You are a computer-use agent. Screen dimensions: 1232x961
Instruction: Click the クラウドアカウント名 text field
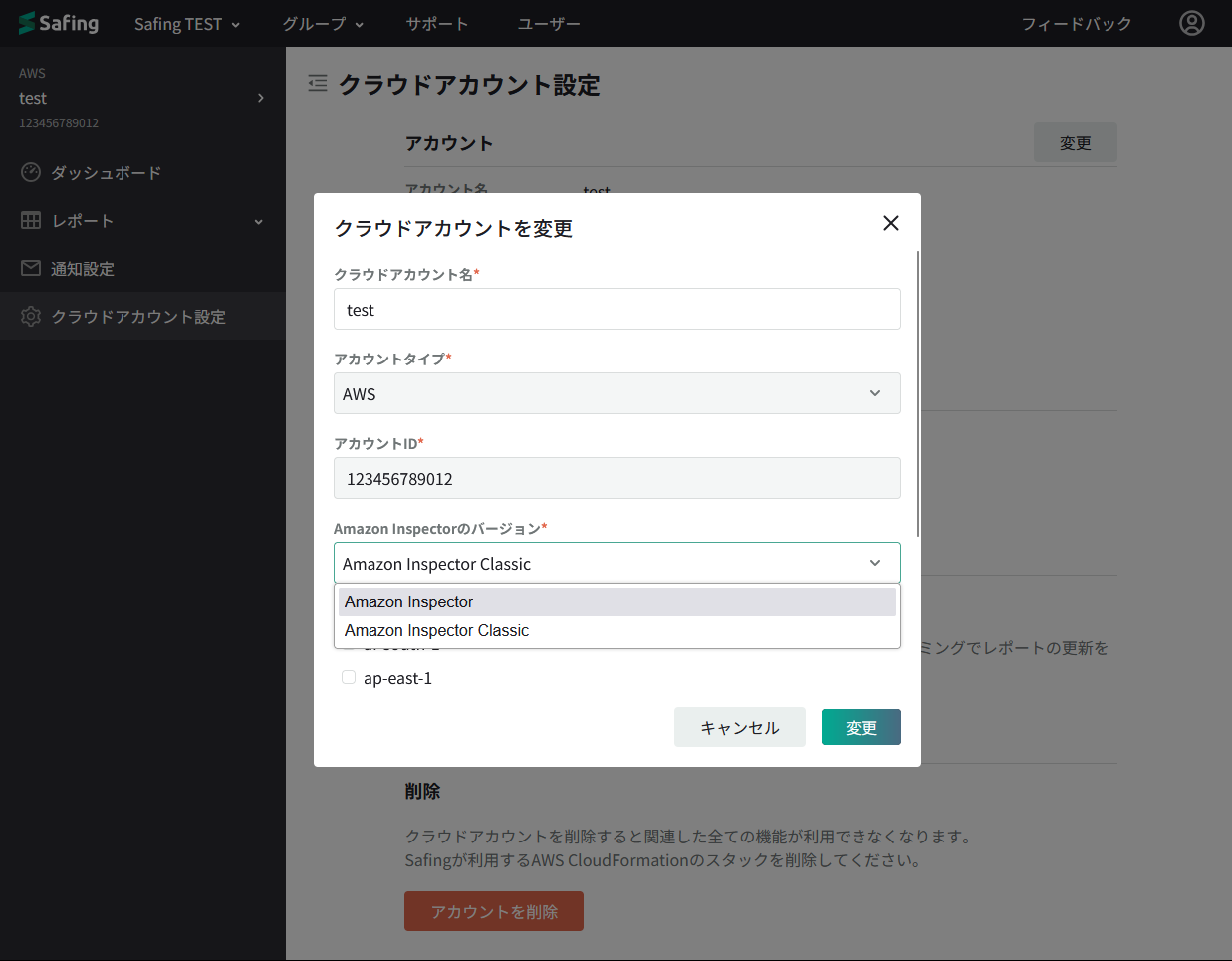(616, 310)
